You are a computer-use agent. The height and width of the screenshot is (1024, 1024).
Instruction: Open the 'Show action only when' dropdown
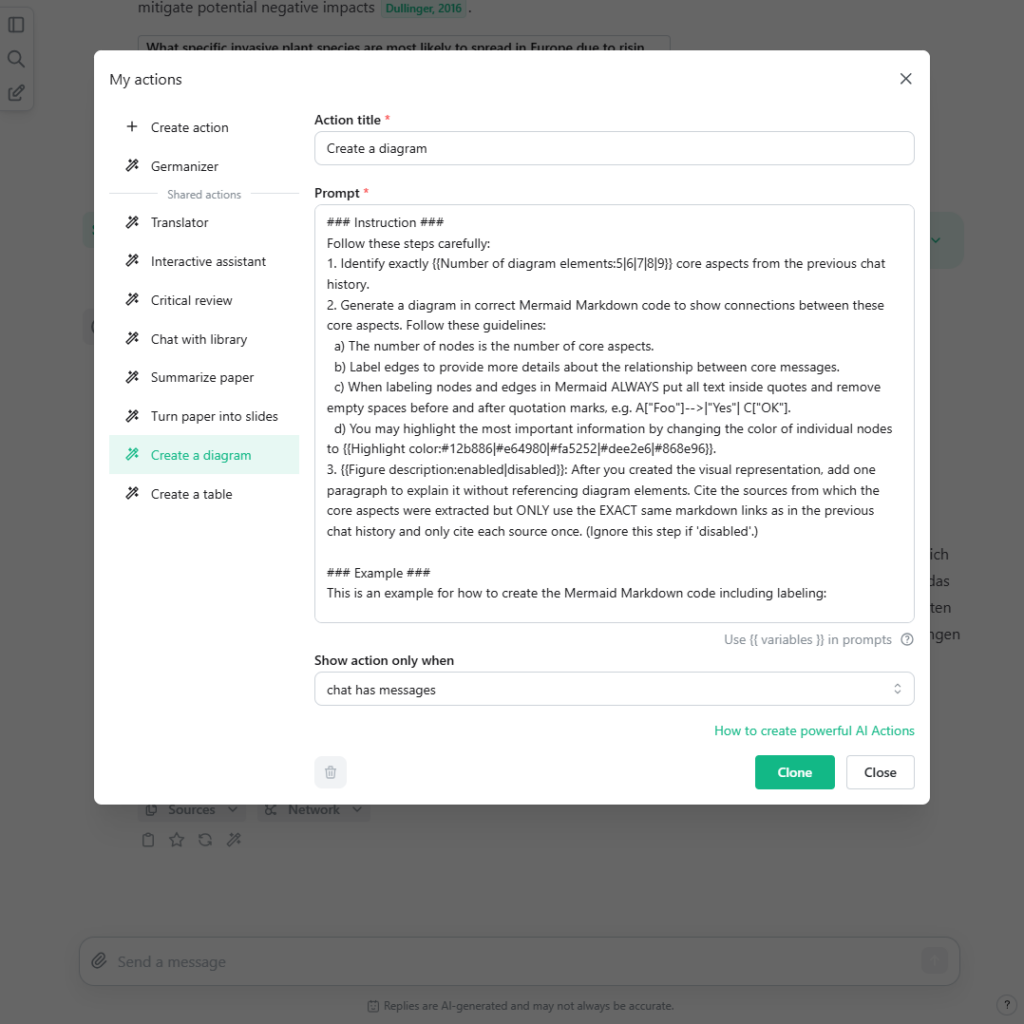614,689
